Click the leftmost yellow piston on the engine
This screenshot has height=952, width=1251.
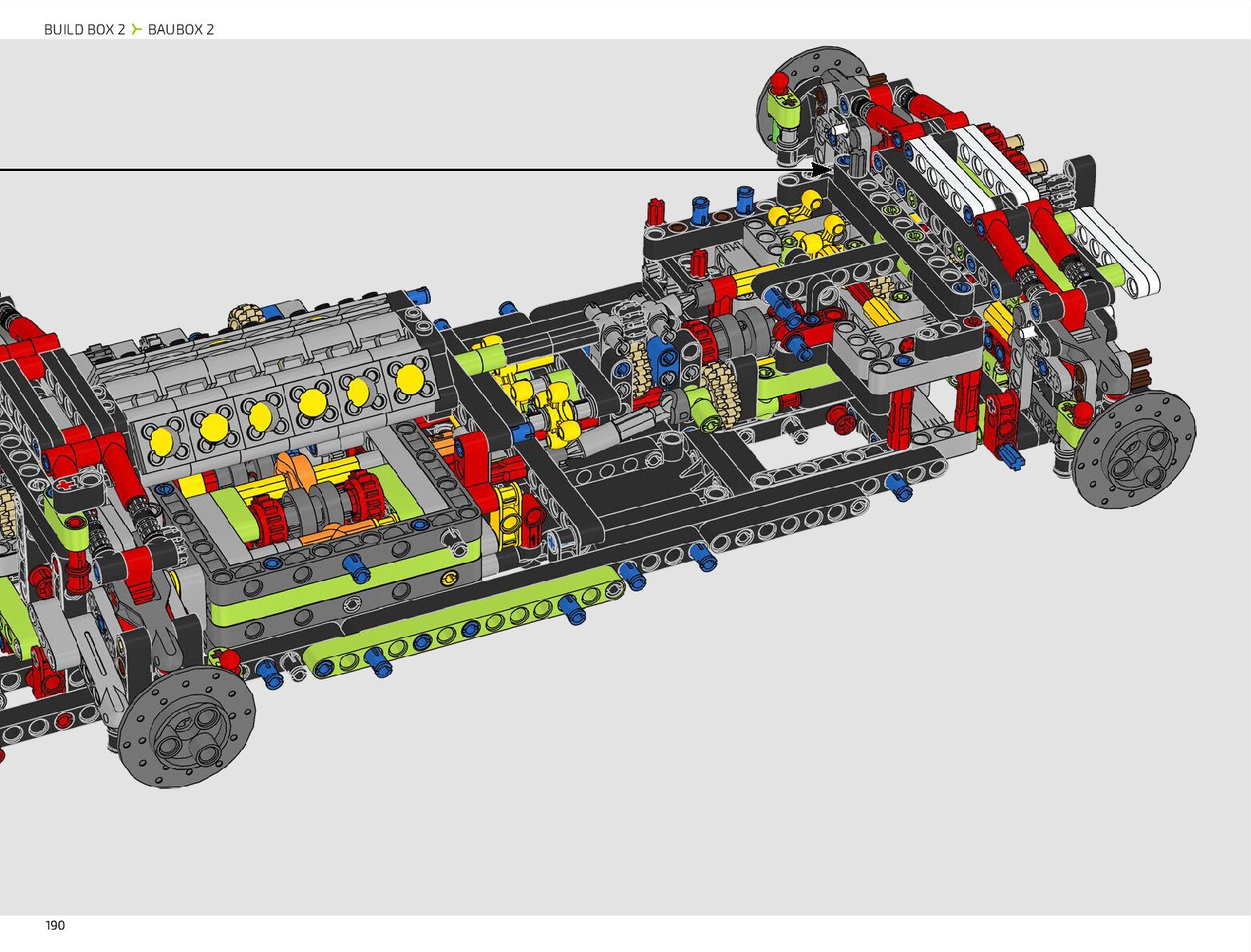pyautogui.click(x=161, y=440)
